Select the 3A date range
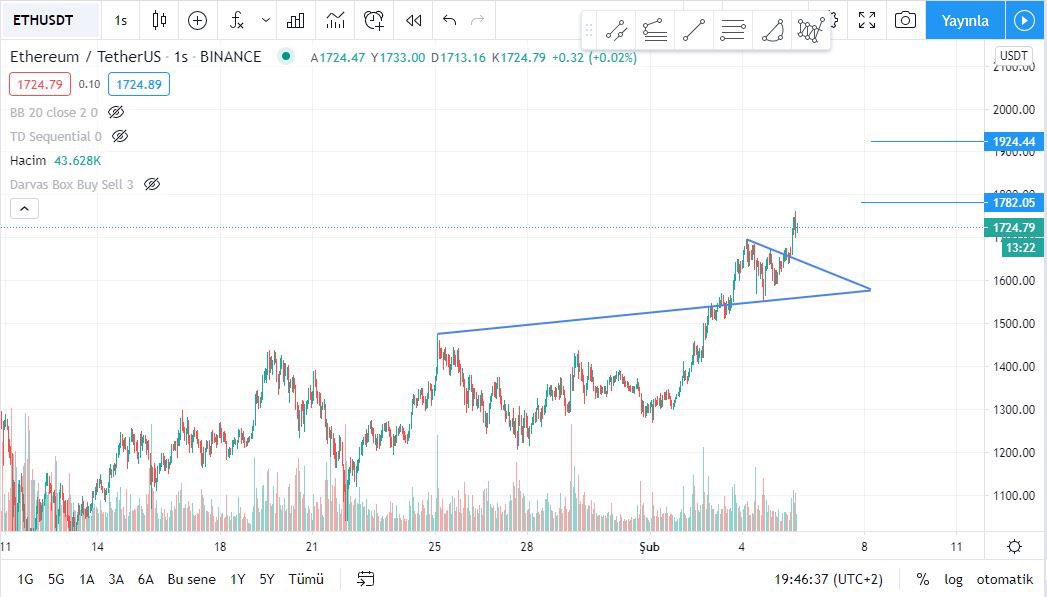The image size is (1047, 597). (x=116, y=579)
